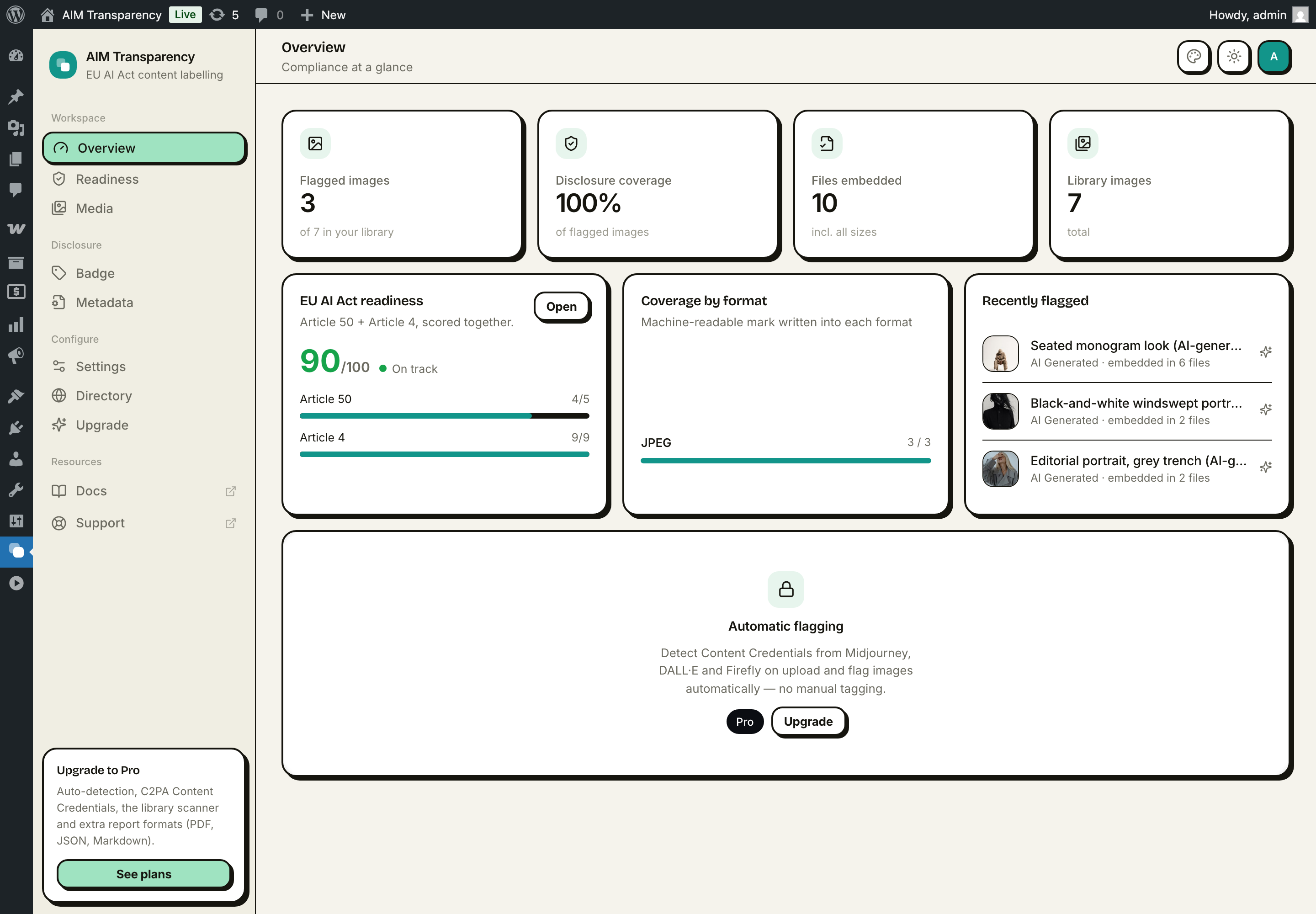The image size is (1316, 914).
Task: Click the Library images card icon
Action: (x=1083, y=143)
